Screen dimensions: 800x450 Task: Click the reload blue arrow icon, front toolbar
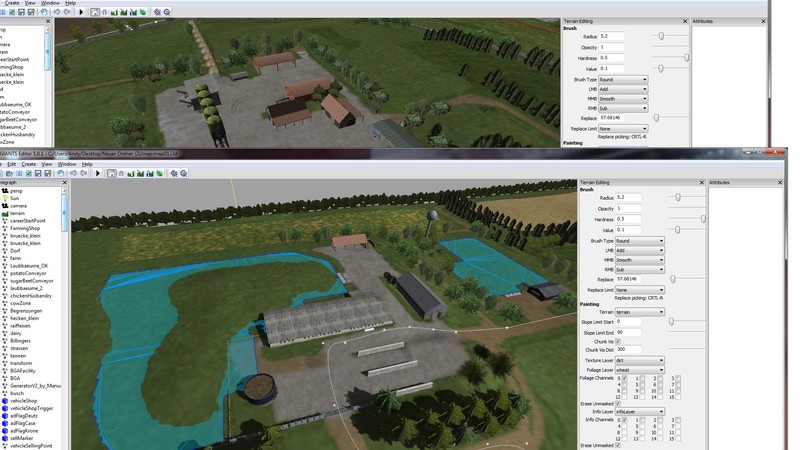tap(60, 173)
